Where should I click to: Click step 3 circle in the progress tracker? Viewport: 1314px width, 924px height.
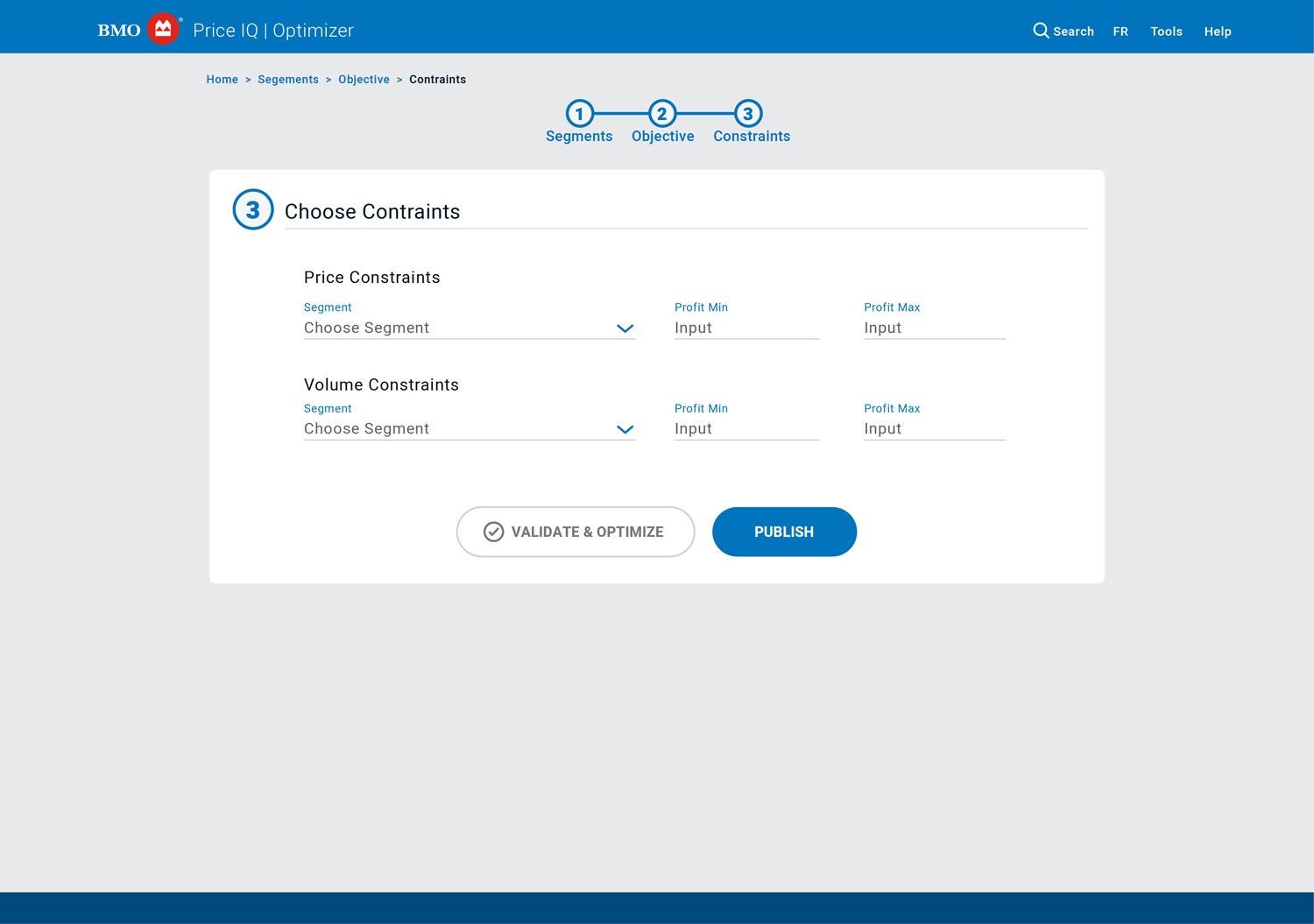pos(747,114)
